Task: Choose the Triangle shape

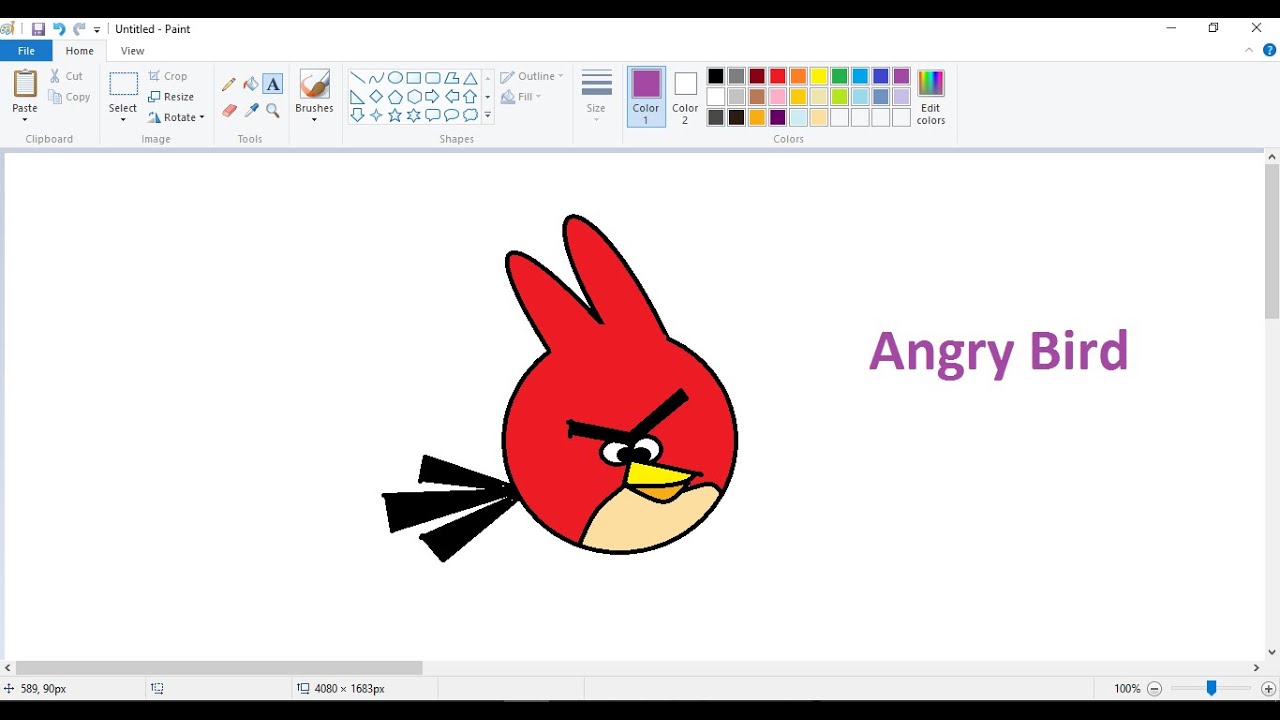Action: [471, 78]
